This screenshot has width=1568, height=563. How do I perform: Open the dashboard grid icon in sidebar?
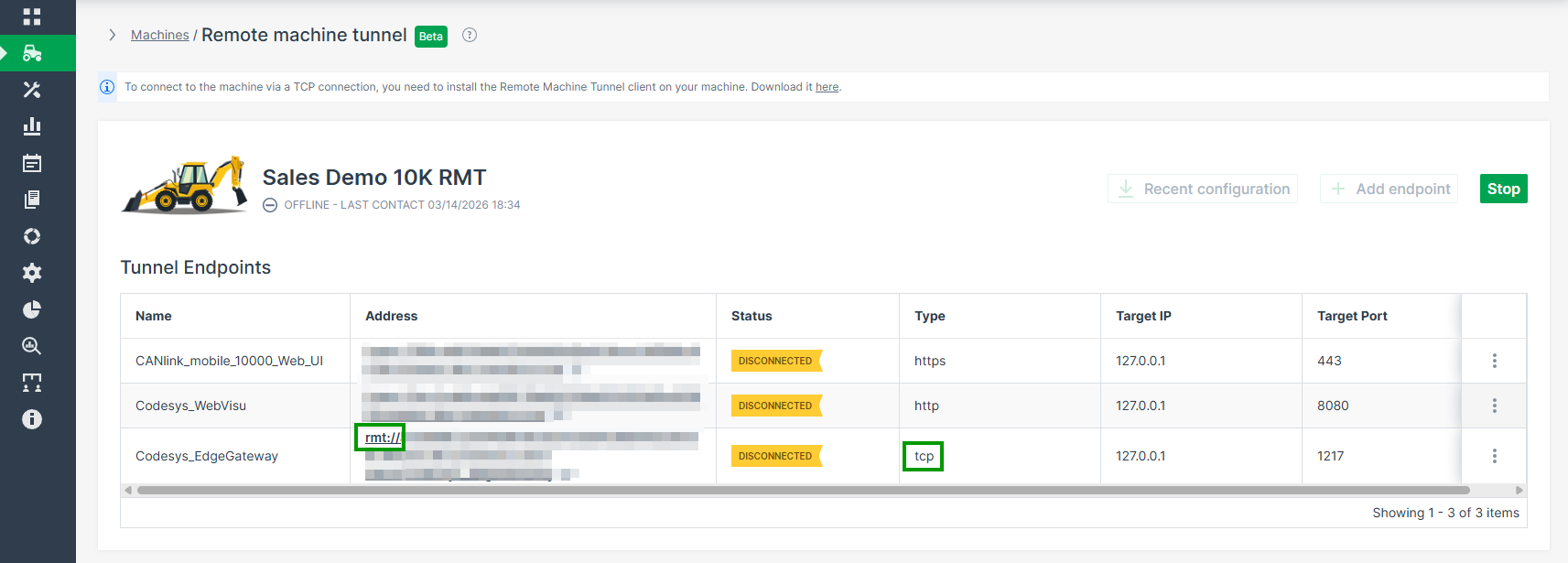coord(32,16)
